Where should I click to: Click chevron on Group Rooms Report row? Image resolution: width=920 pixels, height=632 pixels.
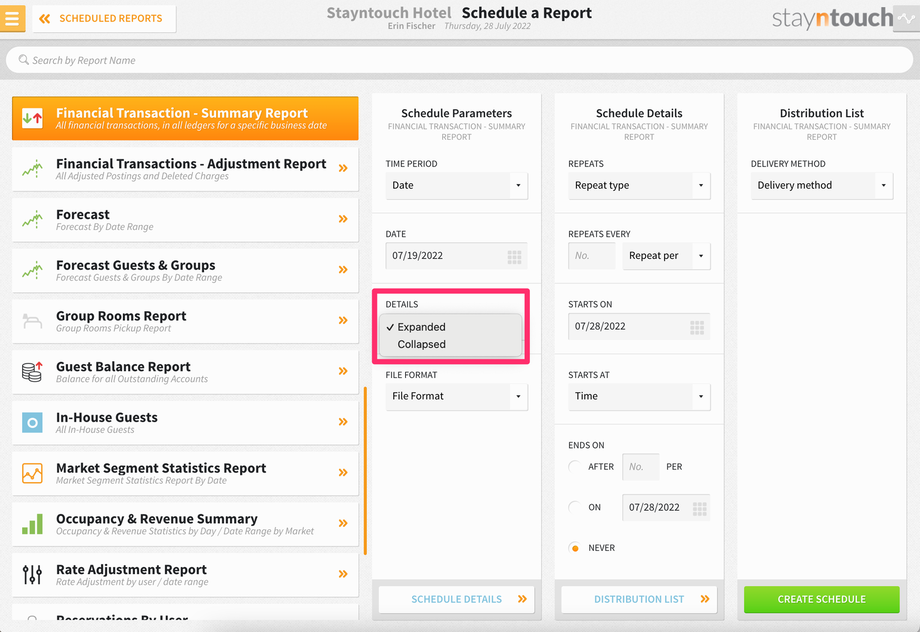click(x=343, y=320)
